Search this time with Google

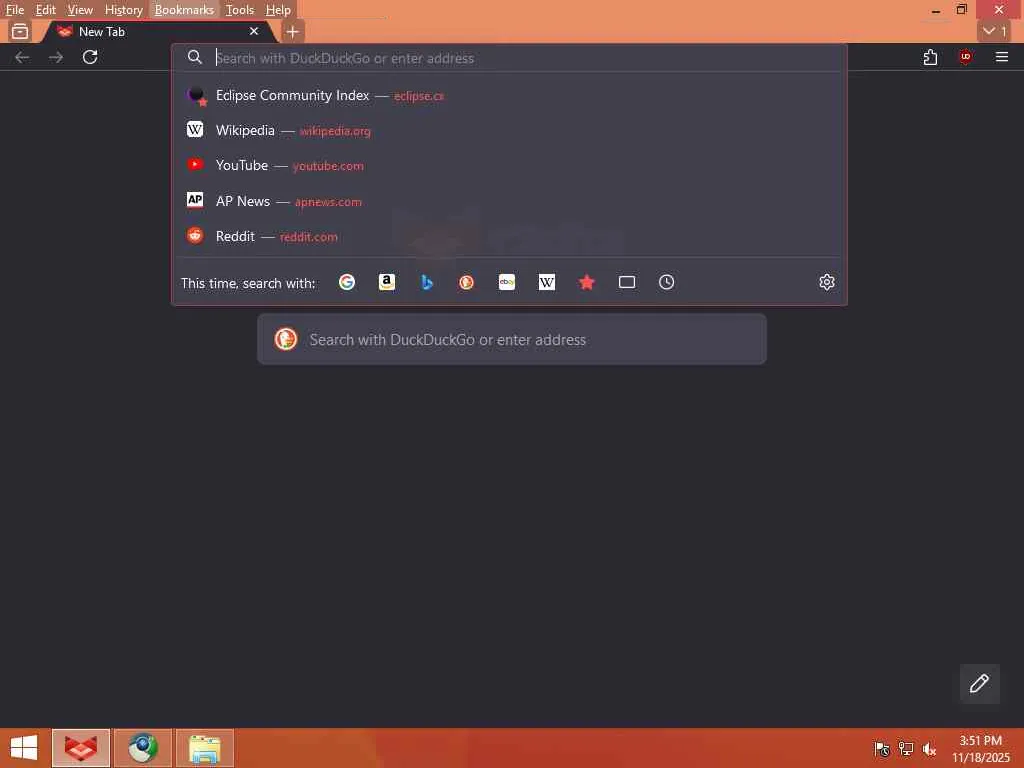(347, 282)
